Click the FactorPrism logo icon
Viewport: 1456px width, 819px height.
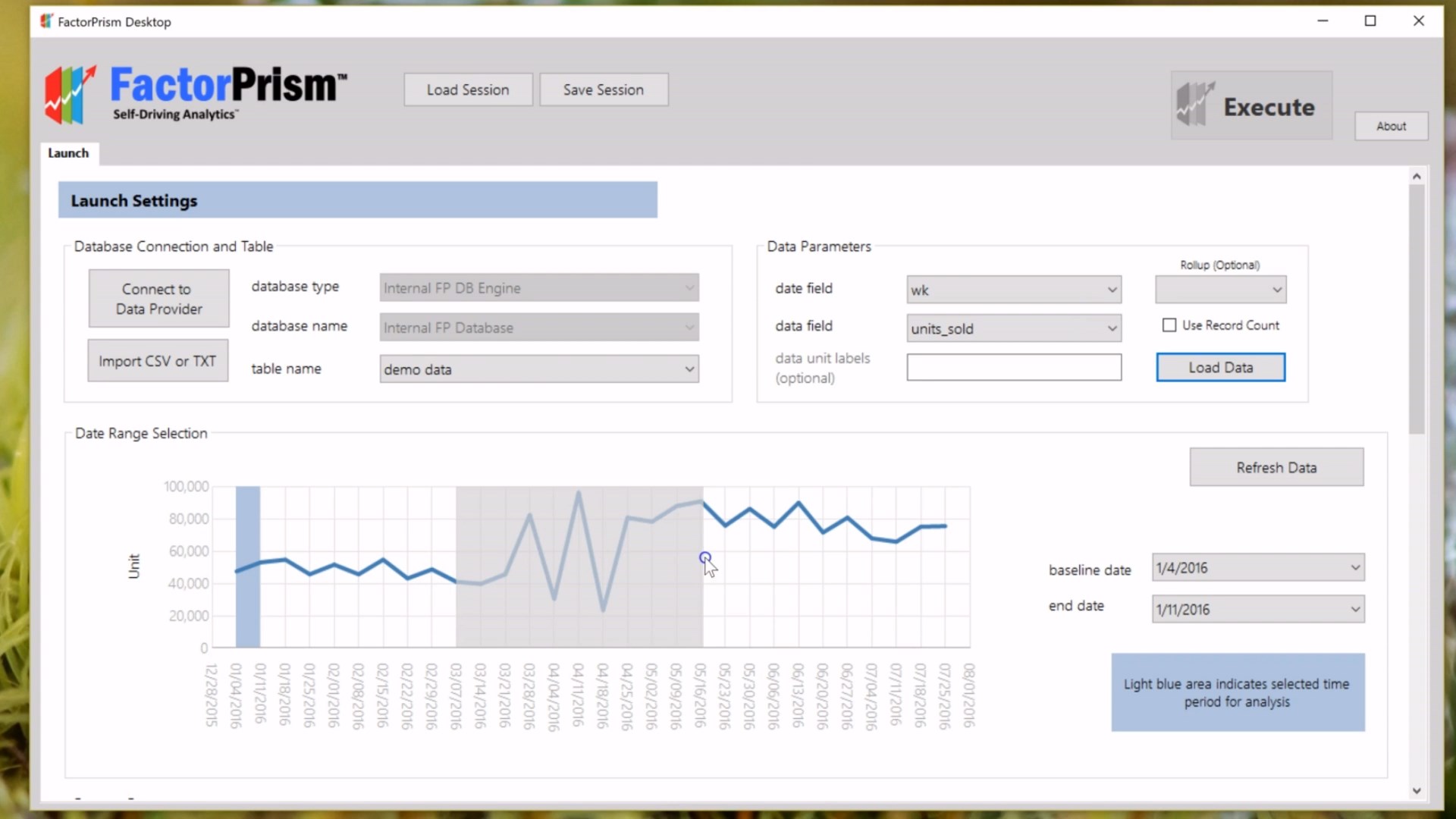point(70,95)
